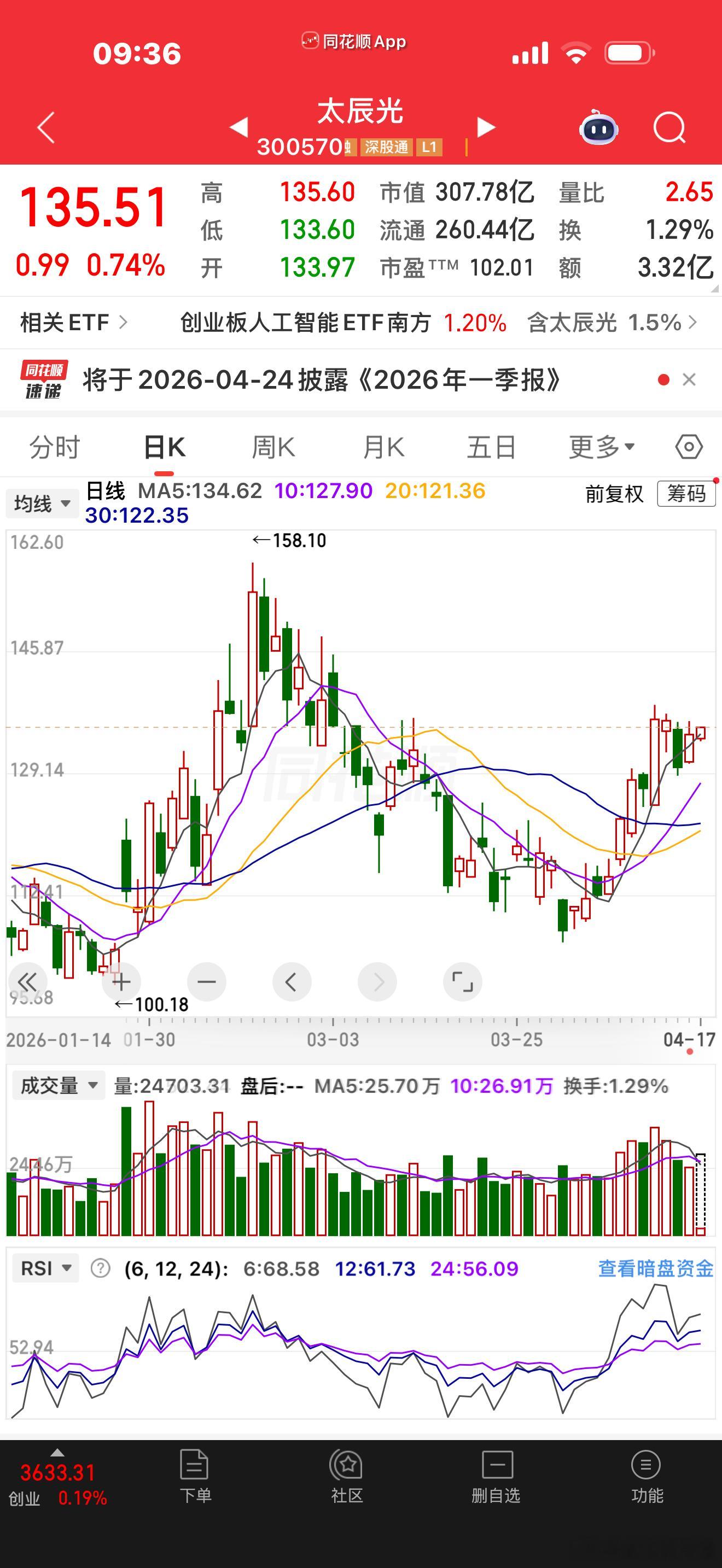The image size is (722, 1568).
Task: Tap the 深股通 badge
Action: [387, 147]
